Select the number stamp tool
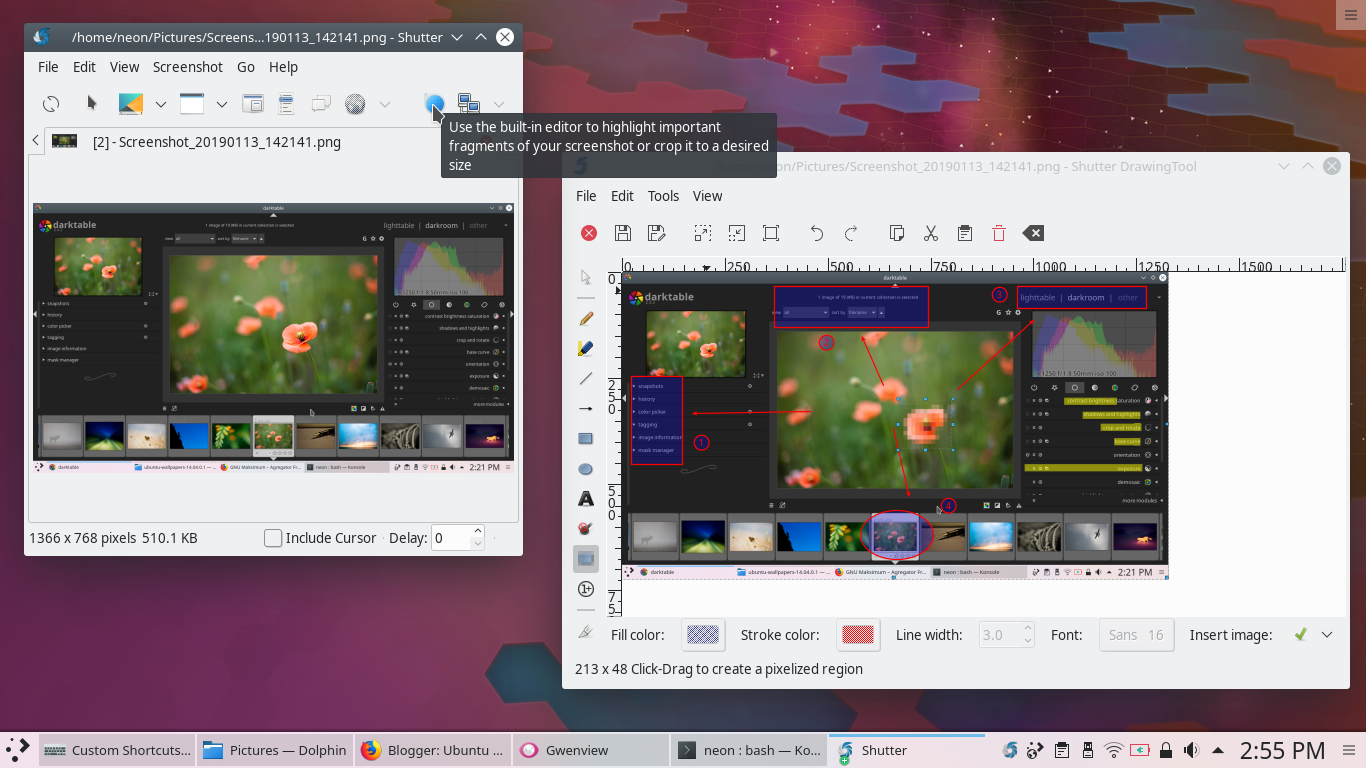This screenshot has height=768, width=1366. (x=586, y=588)
